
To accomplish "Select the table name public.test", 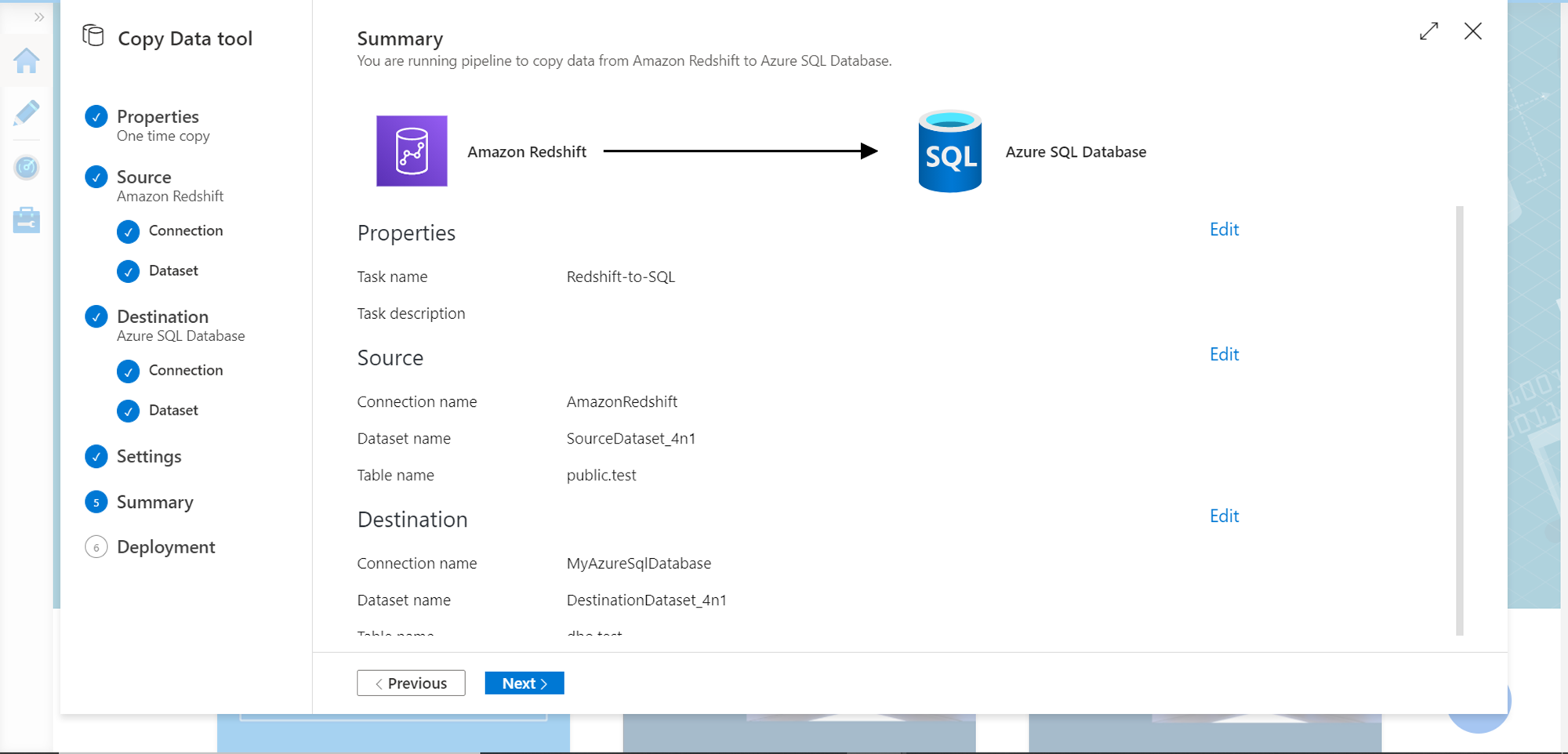I will pos(601,475).
